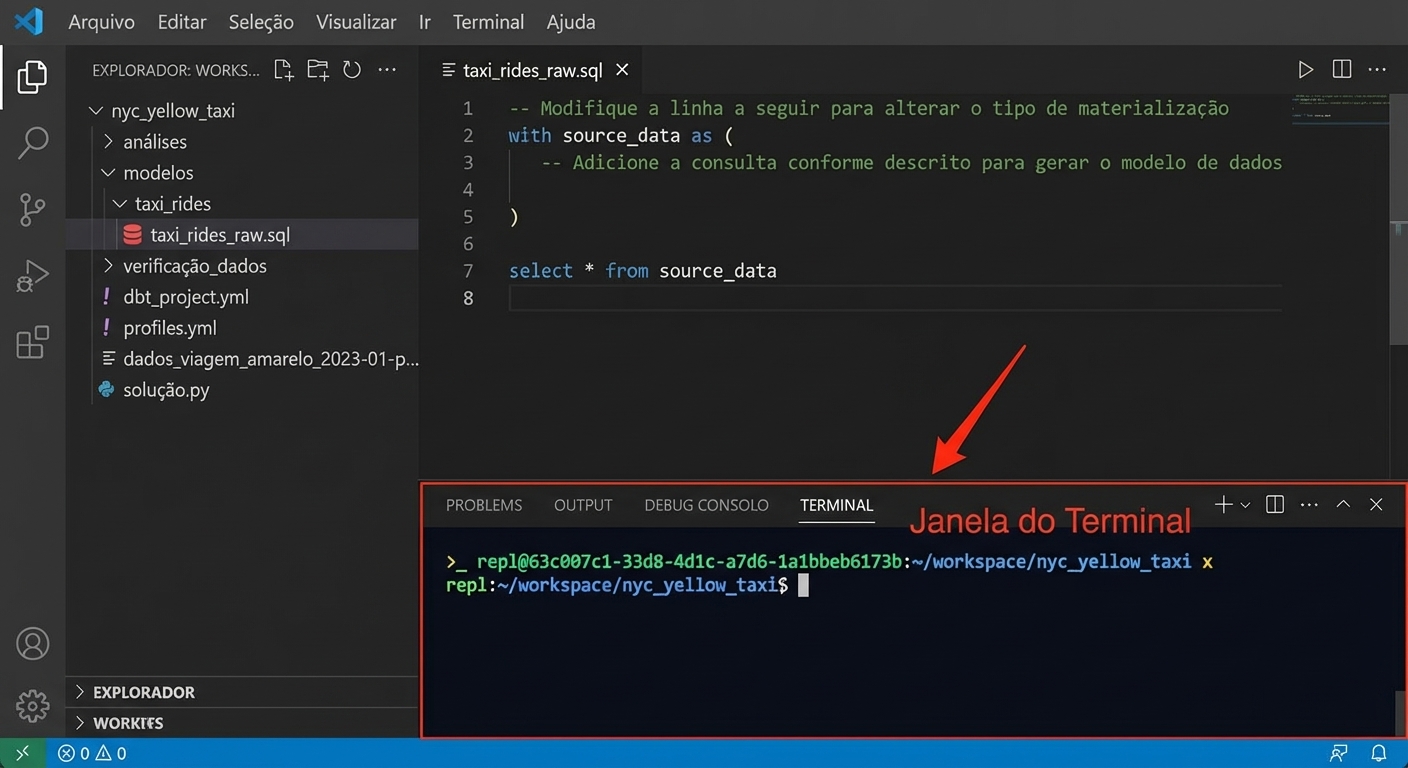This screenshot has width=1408, height=768.
Task: Open the Extensions view icon
Action: (x=32, y=342)
